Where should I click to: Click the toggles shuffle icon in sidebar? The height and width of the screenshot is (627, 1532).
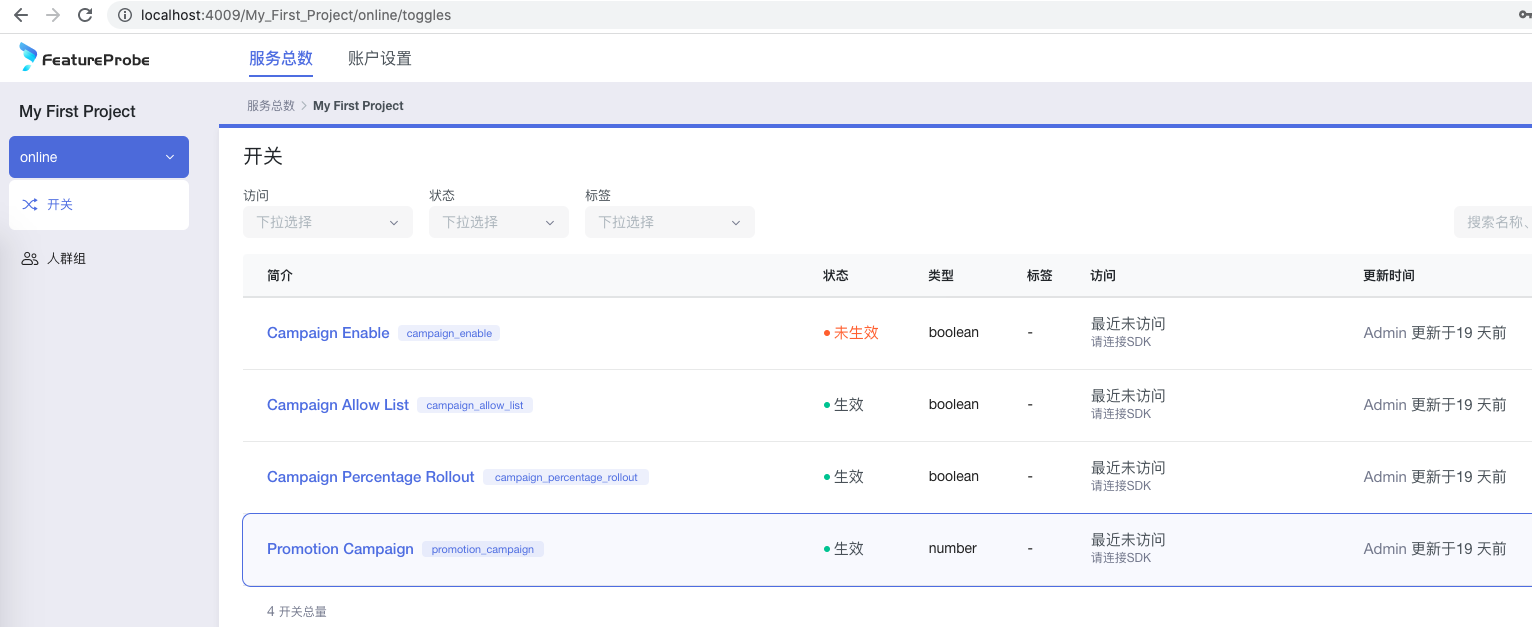30,205
